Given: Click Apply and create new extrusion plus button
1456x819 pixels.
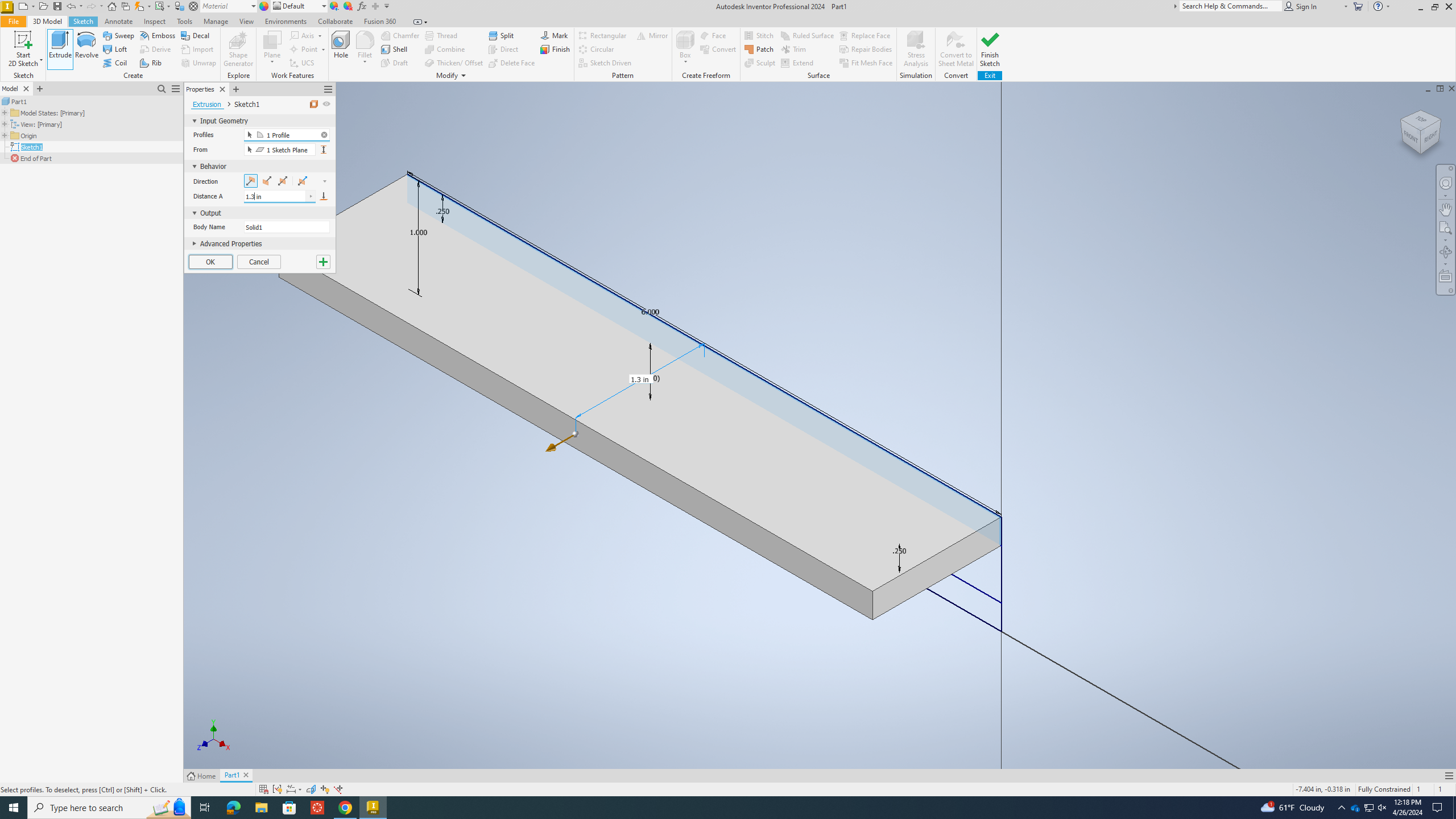Looking at the screenshot, I should (323, 262).
